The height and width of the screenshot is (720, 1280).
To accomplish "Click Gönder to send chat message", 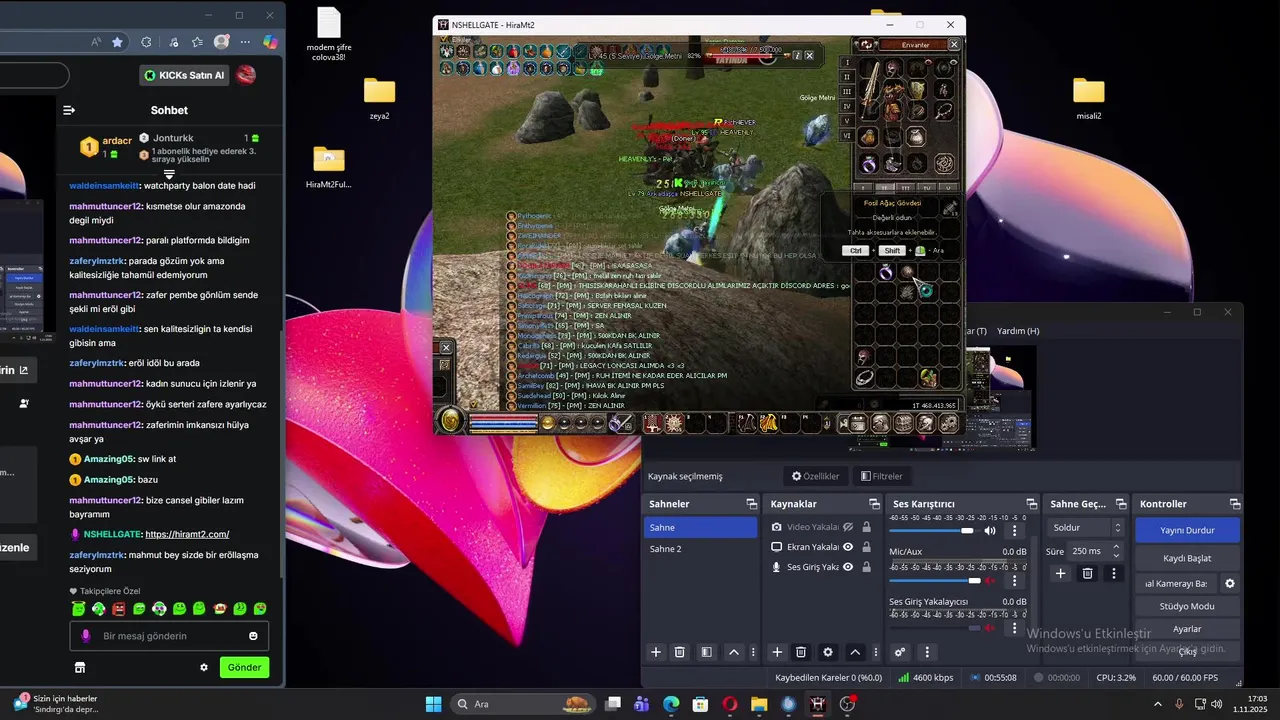I will [x=244, y=667].
